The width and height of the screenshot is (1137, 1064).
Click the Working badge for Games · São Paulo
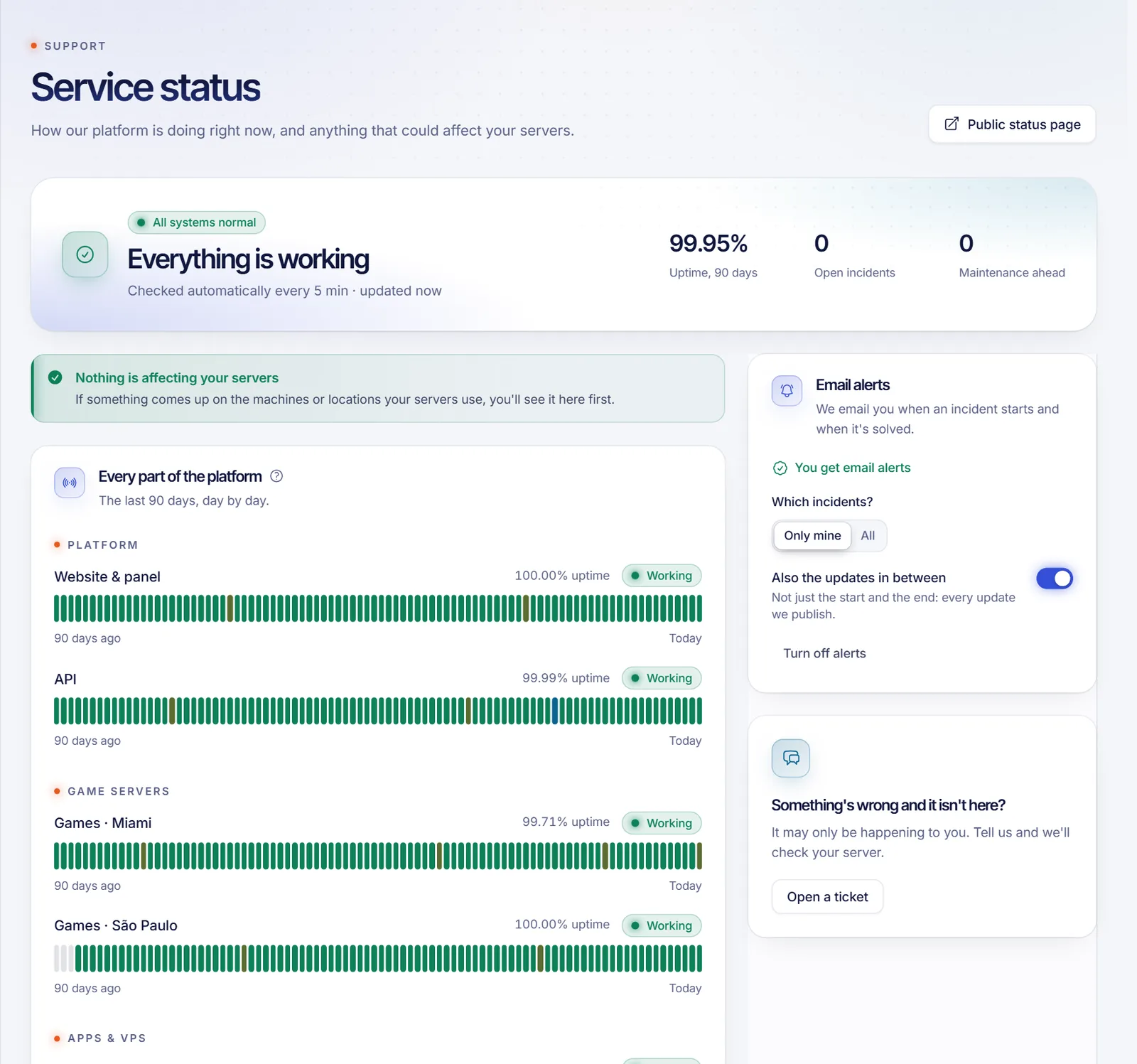pyautogui.click(x=662, y=925)
